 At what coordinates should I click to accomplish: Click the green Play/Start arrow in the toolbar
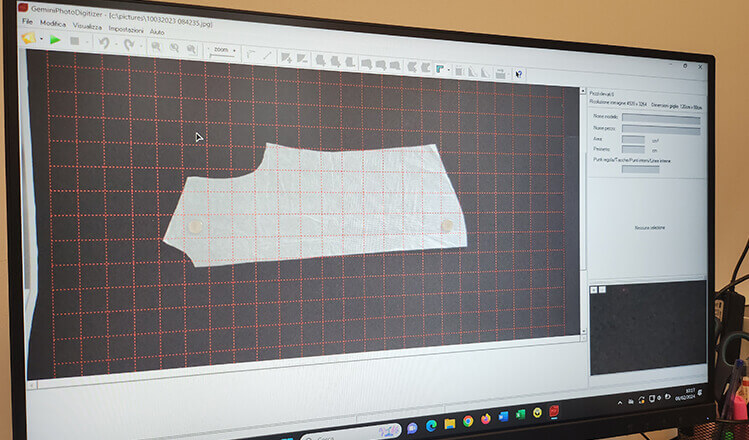[x=55, y=40]
